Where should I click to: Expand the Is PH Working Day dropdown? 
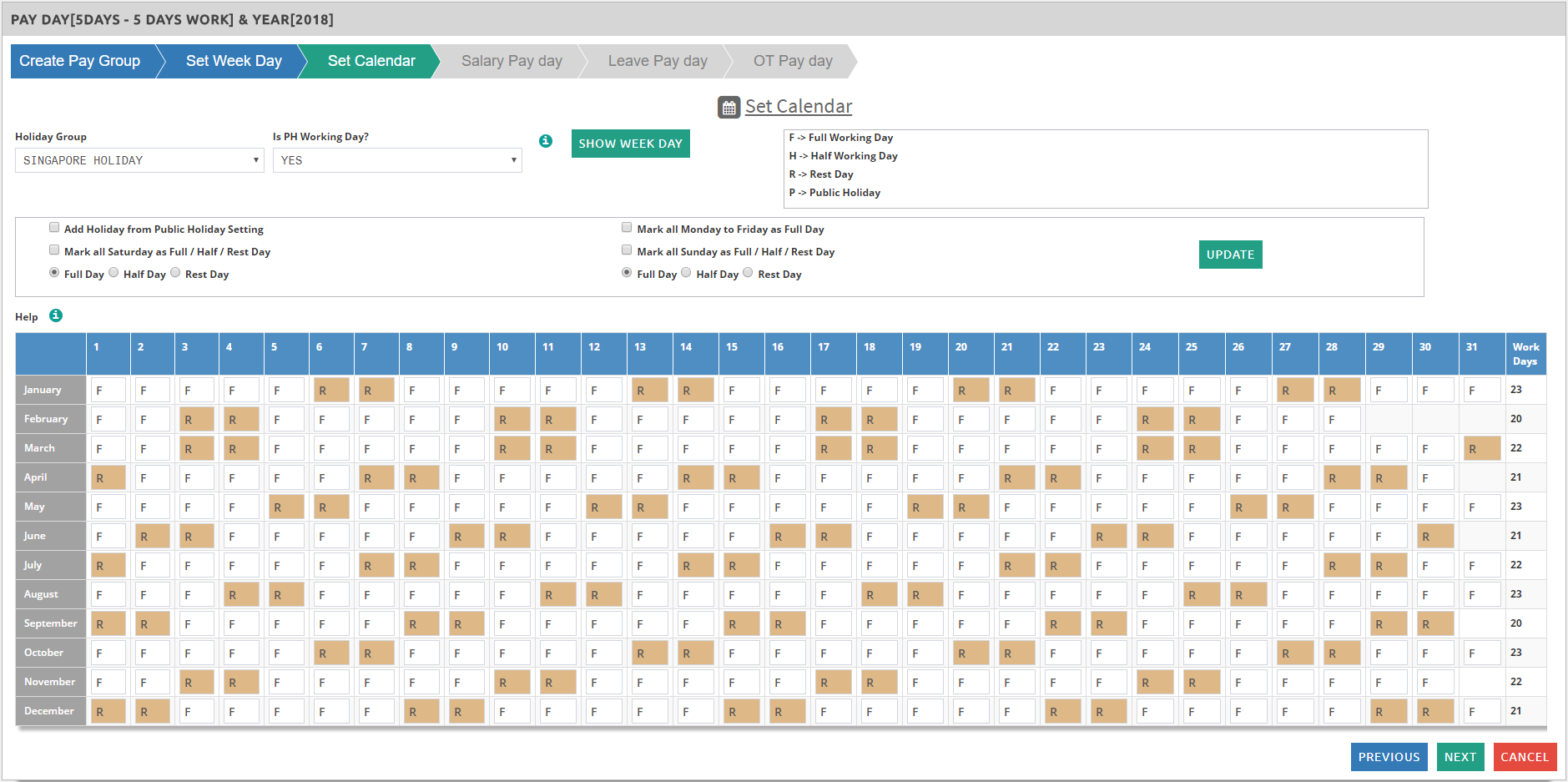(x=397, y=160)
